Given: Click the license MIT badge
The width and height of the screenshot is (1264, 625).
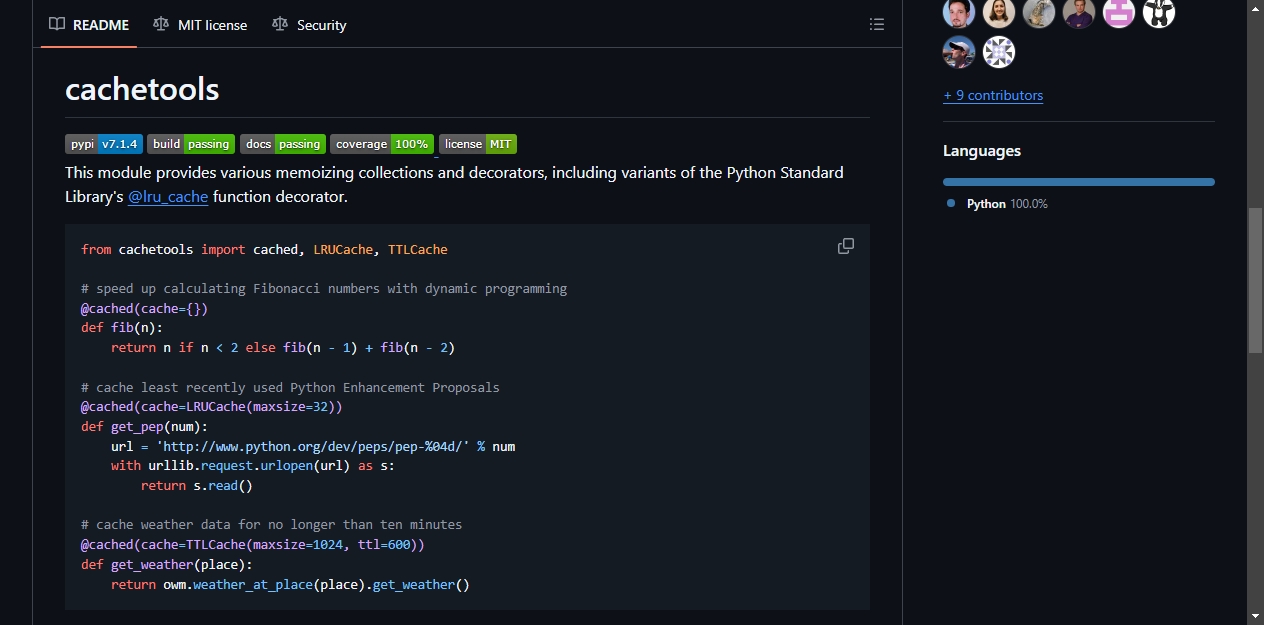Looking at the screenshot, I should 478,144.
